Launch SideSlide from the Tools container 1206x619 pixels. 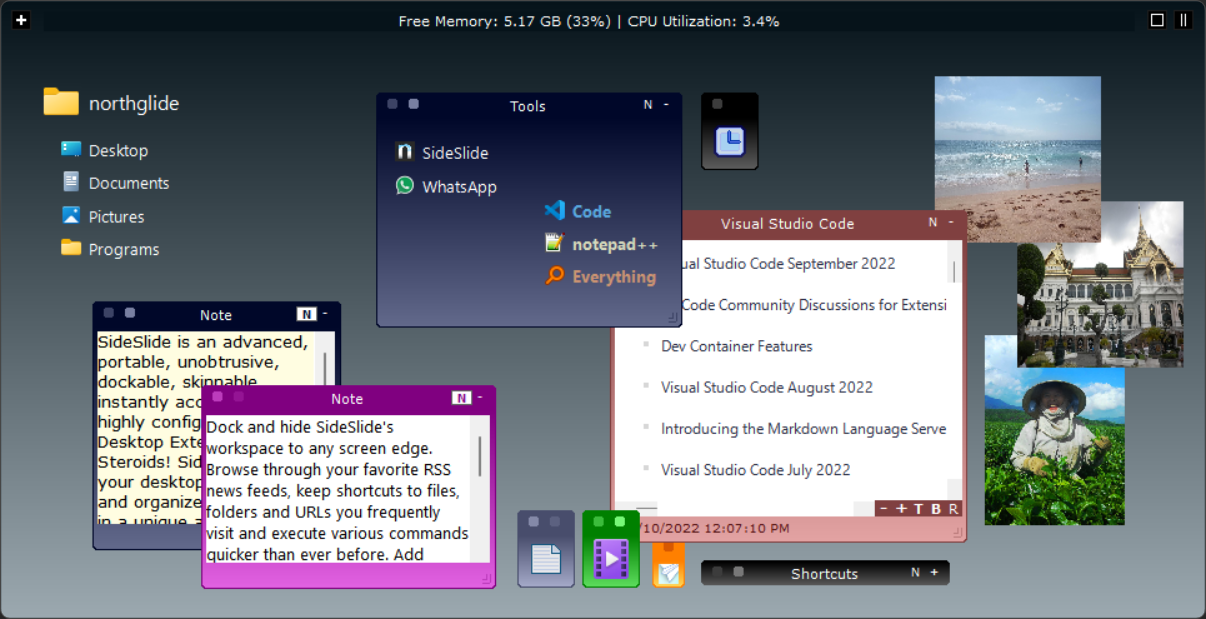[448, 152]
